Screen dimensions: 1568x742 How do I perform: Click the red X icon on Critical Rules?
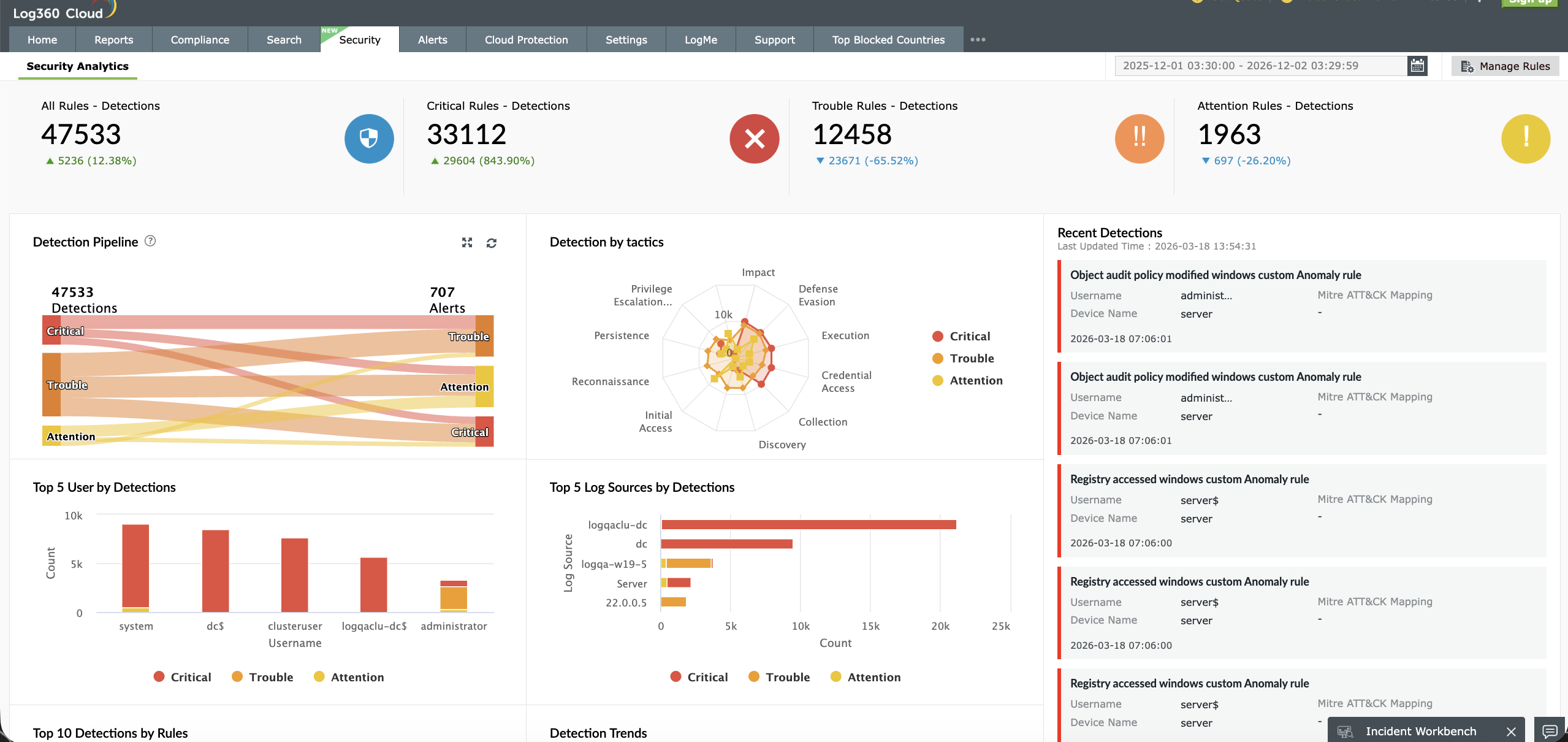point(753,138)
